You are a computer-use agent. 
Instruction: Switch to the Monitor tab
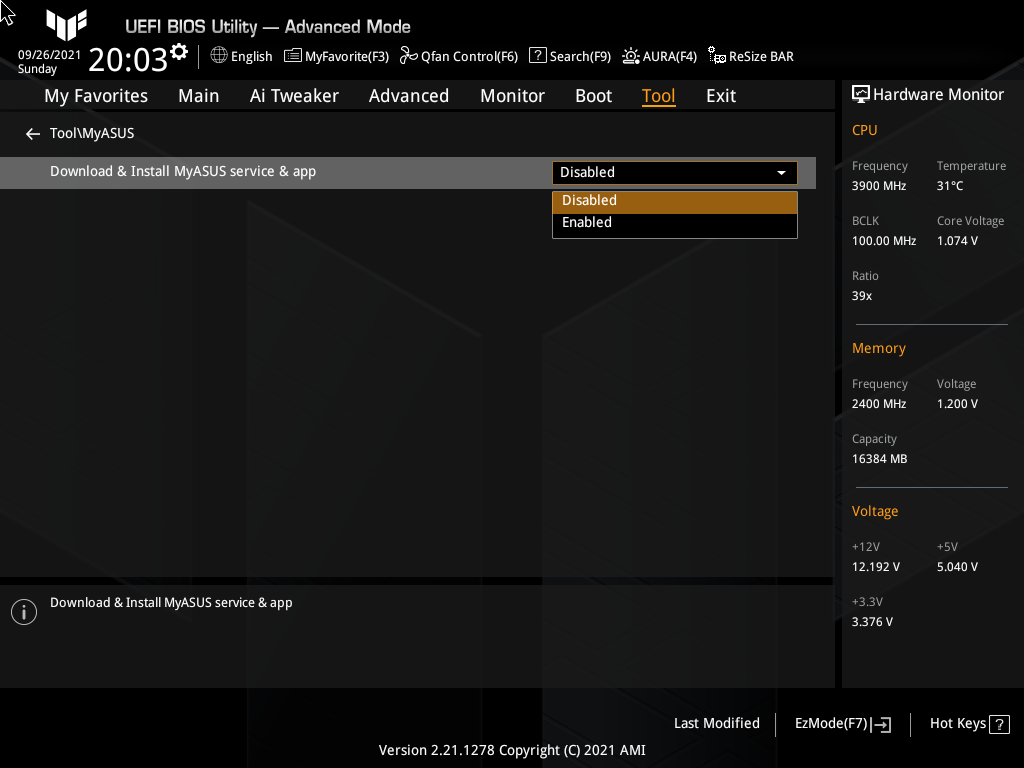point(512,95)
